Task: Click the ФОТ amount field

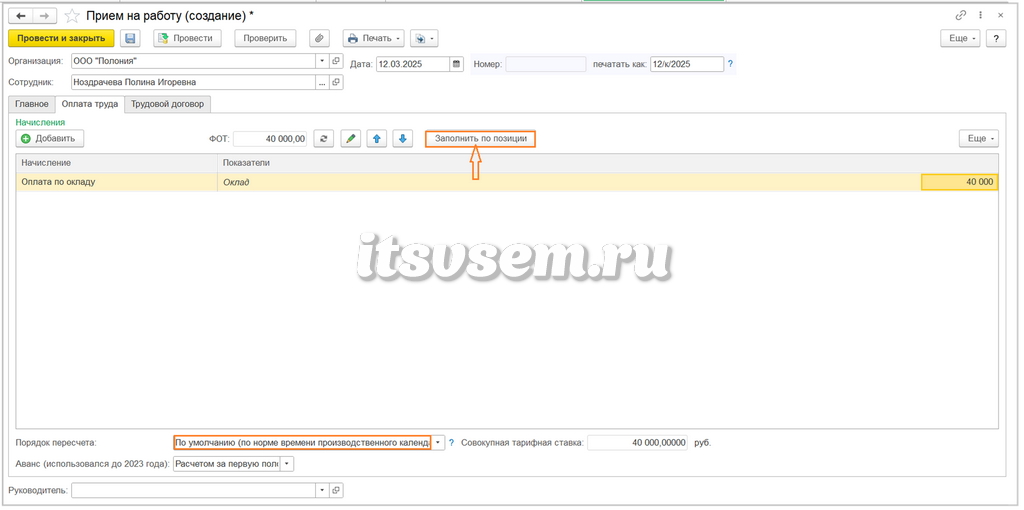Action: (270, 138)
